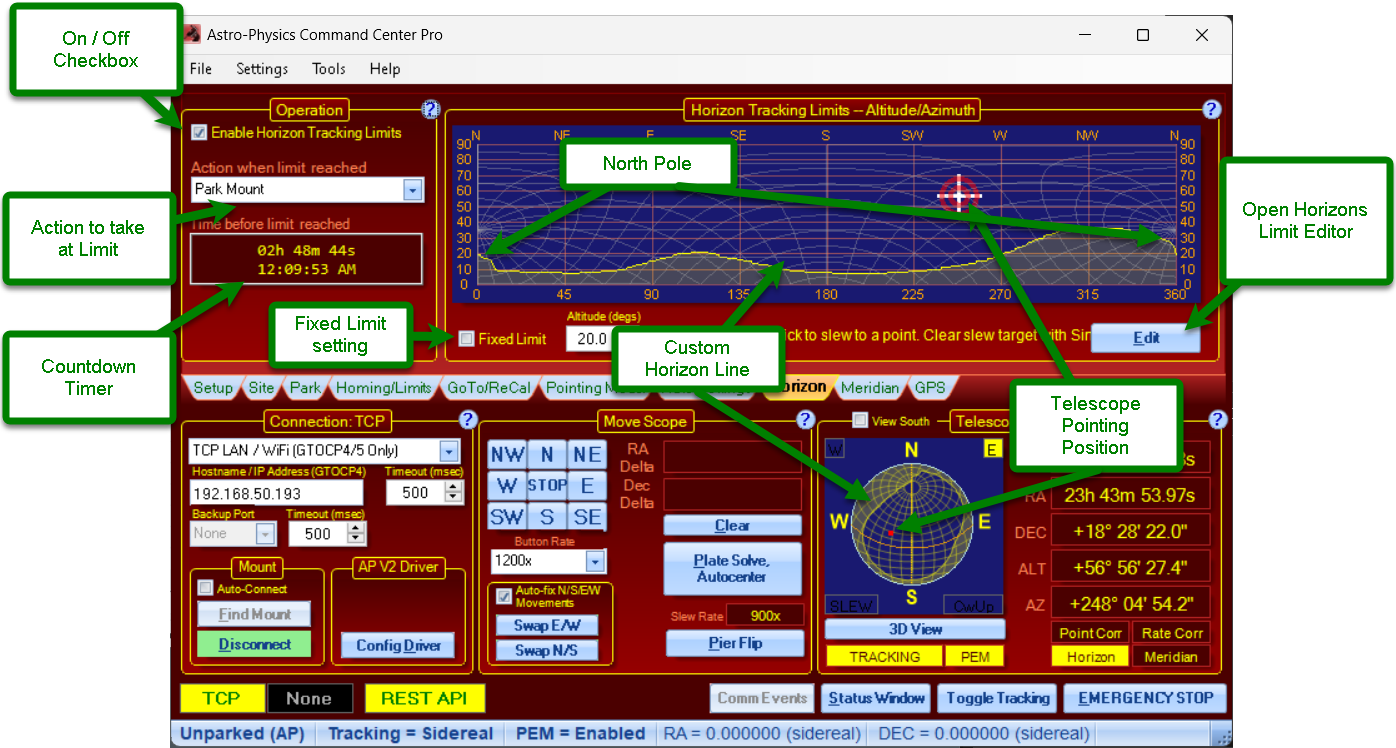Move scope with the SW direction button

tap(507, 517)
